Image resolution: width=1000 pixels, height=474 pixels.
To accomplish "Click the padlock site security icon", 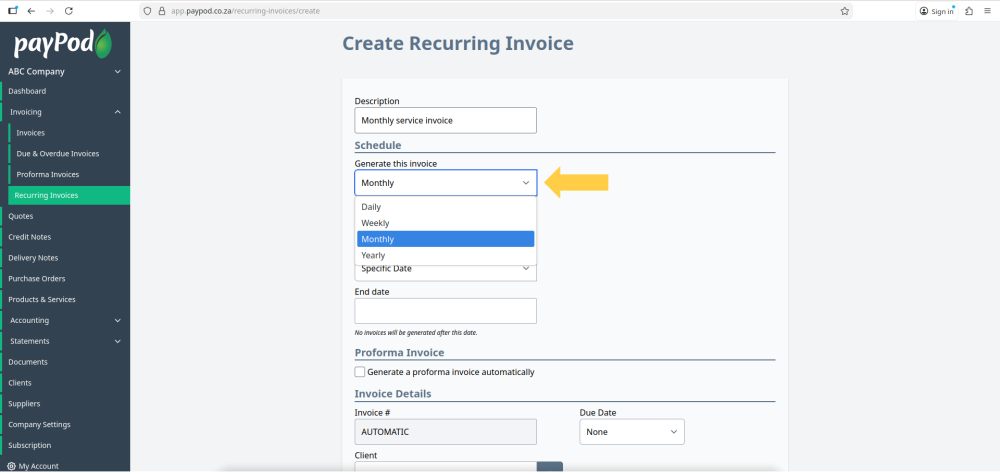I will 161,11.
